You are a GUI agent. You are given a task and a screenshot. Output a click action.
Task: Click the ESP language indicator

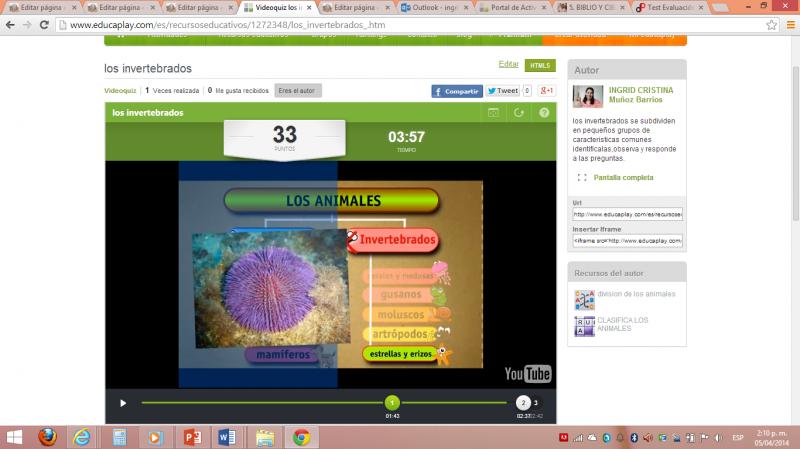click(738, 438)
